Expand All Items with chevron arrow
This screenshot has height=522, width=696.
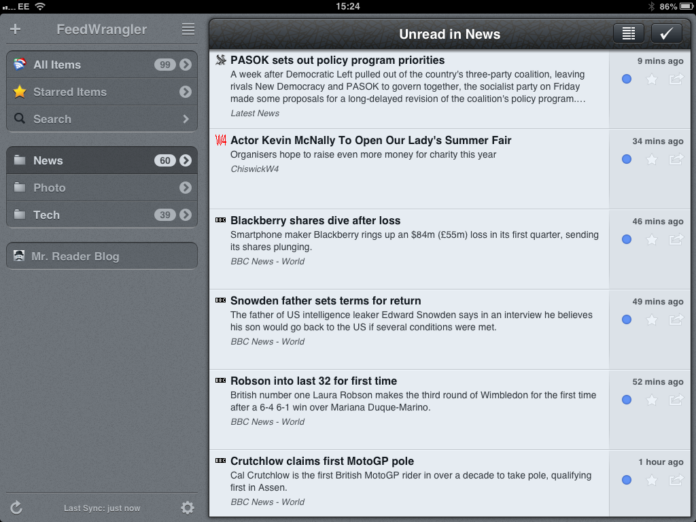pos(186,65)
